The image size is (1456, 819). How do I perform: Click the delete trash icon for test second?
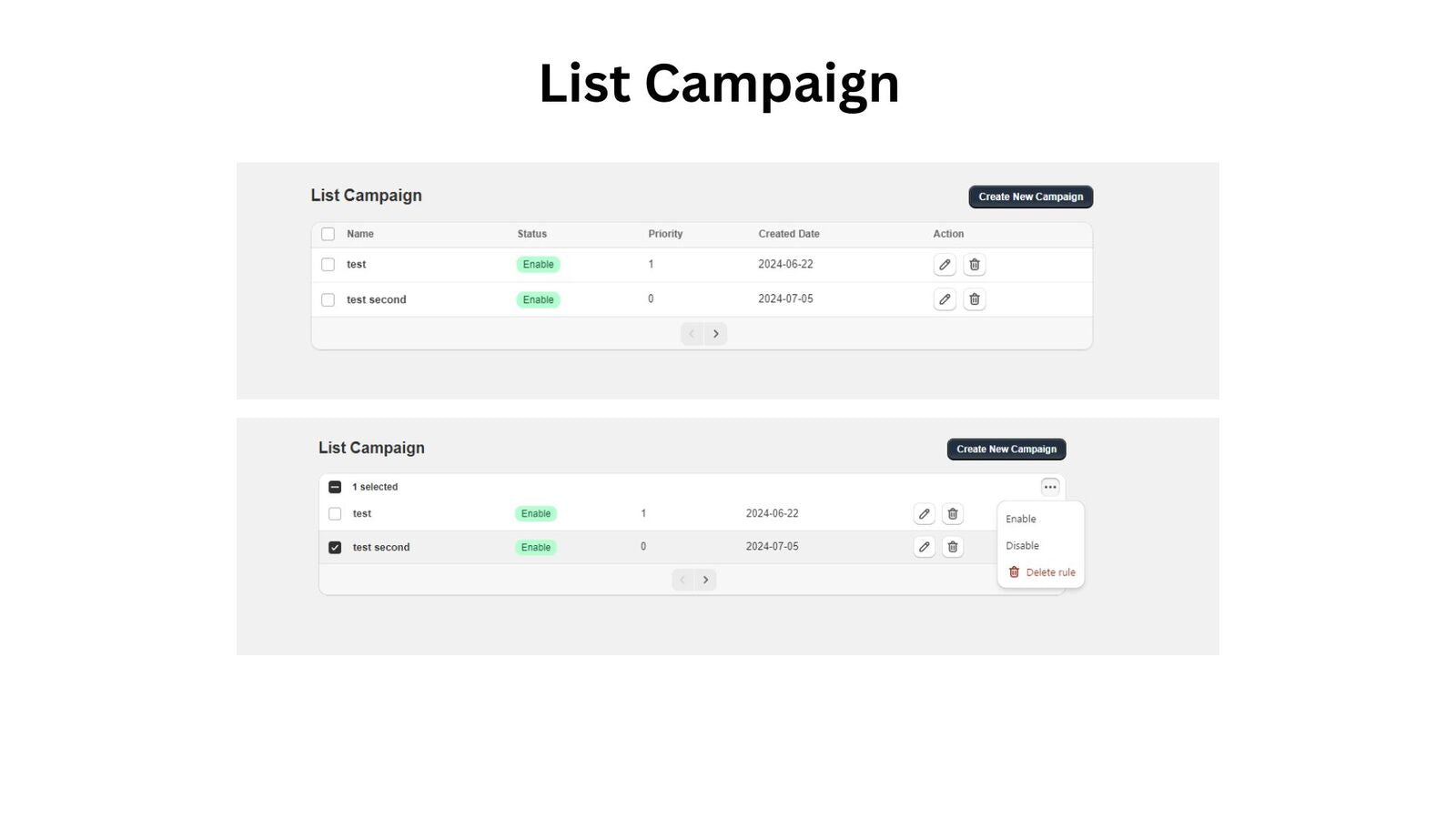(974, 298)
